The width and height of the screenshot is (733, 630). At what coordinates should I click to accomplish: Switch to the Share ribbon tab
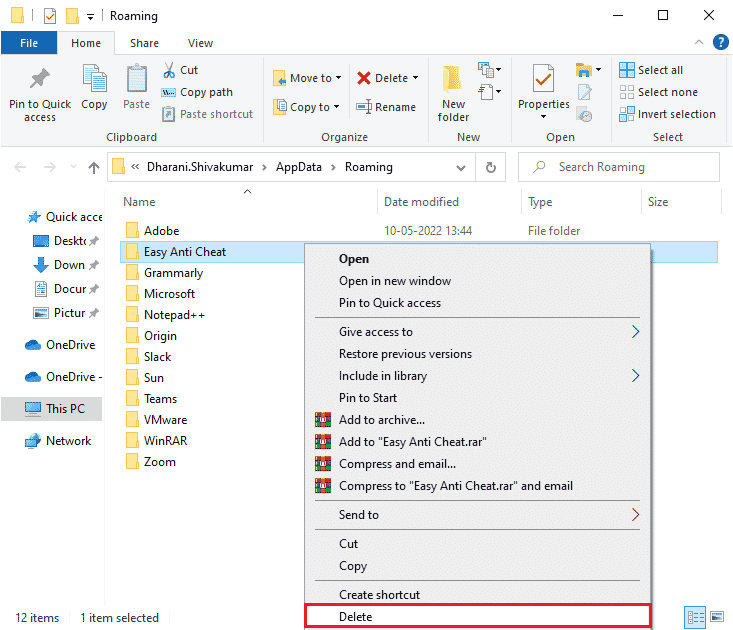(x=144, y=43)
